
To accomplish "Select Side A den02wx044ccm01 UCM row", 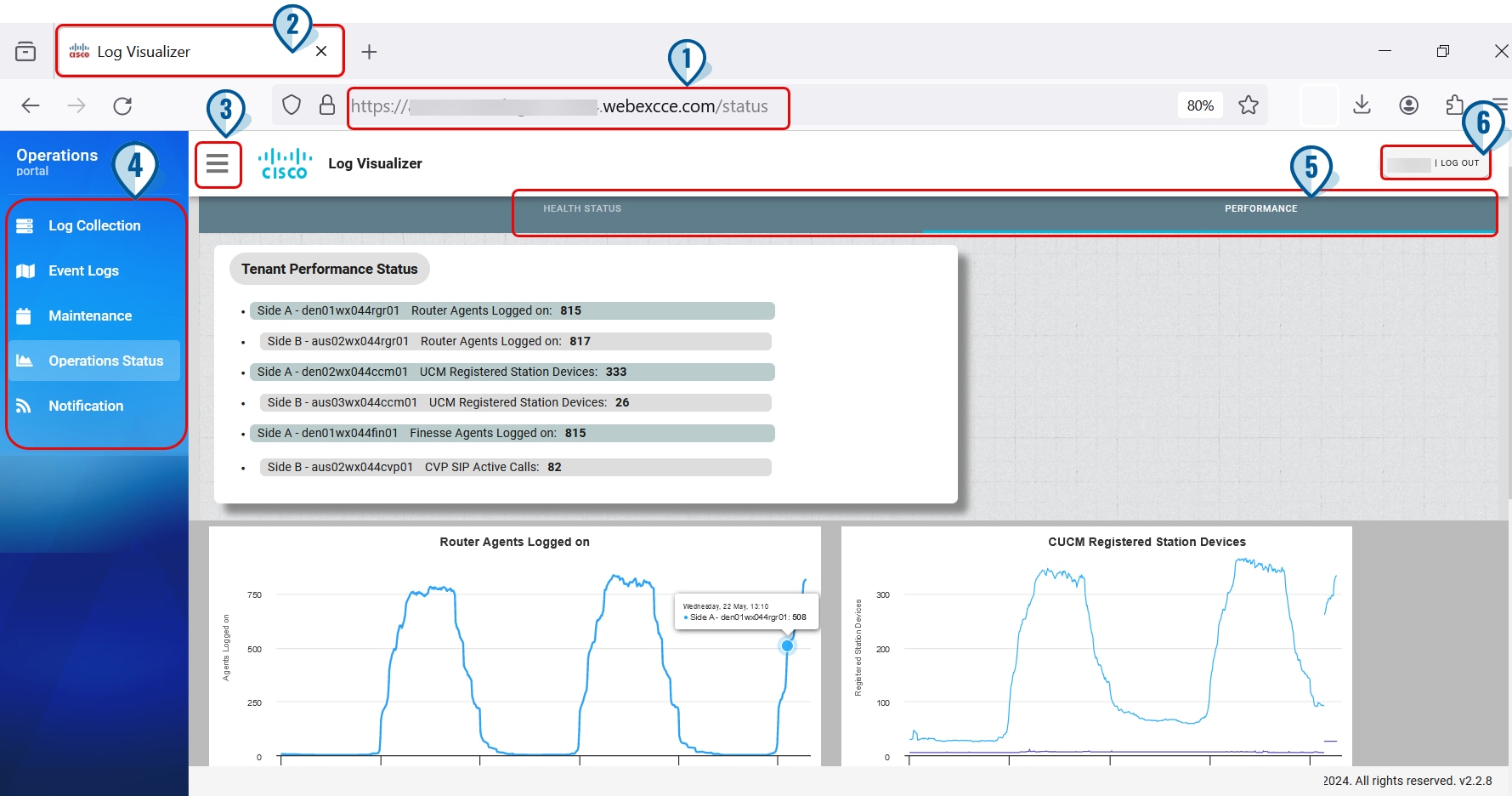I will coord(512,372).
